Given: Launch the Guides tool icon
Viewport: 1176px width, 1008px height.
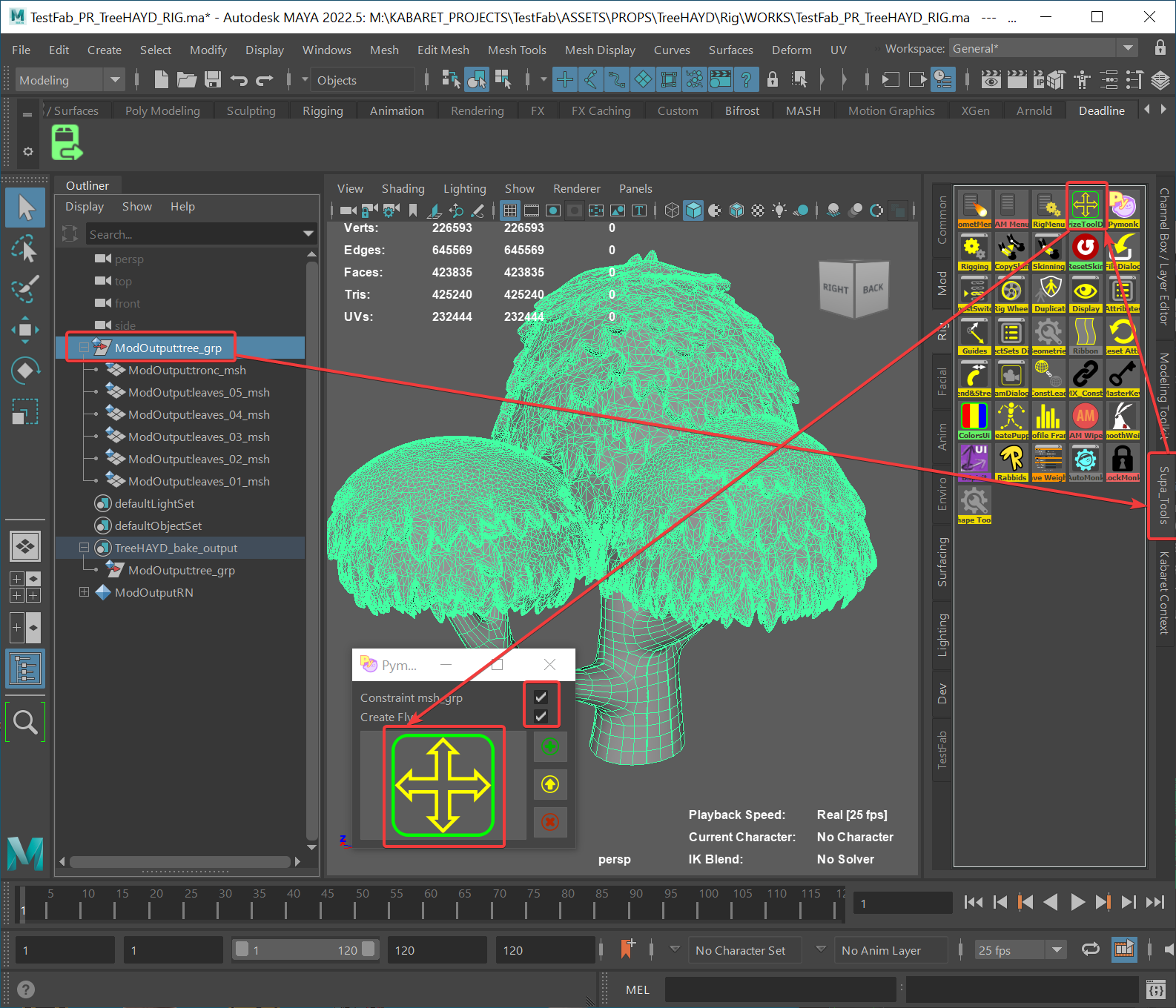Looking at the screenshot, I should (974, 335).
